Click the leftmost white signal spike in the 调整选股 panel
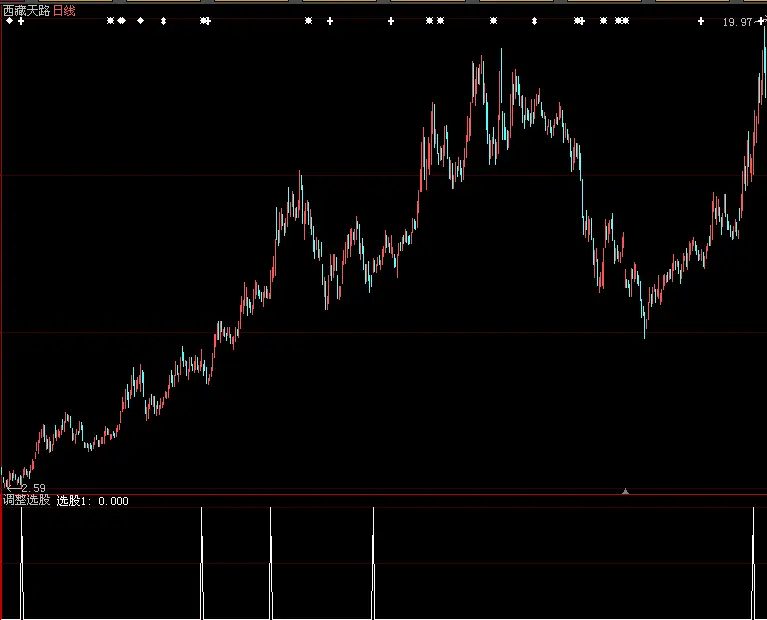Viewport: 767px width, 620px height. coord(22,563)
